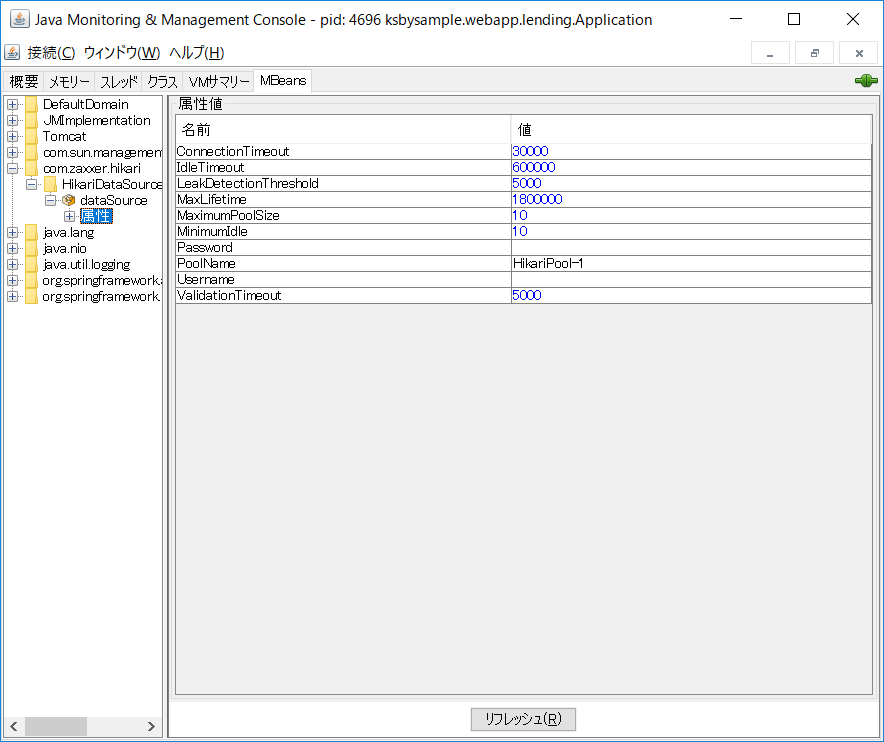Click the java.nio folder icon
The height and width of the screenshot is (742, 884).
click(32, 248)
